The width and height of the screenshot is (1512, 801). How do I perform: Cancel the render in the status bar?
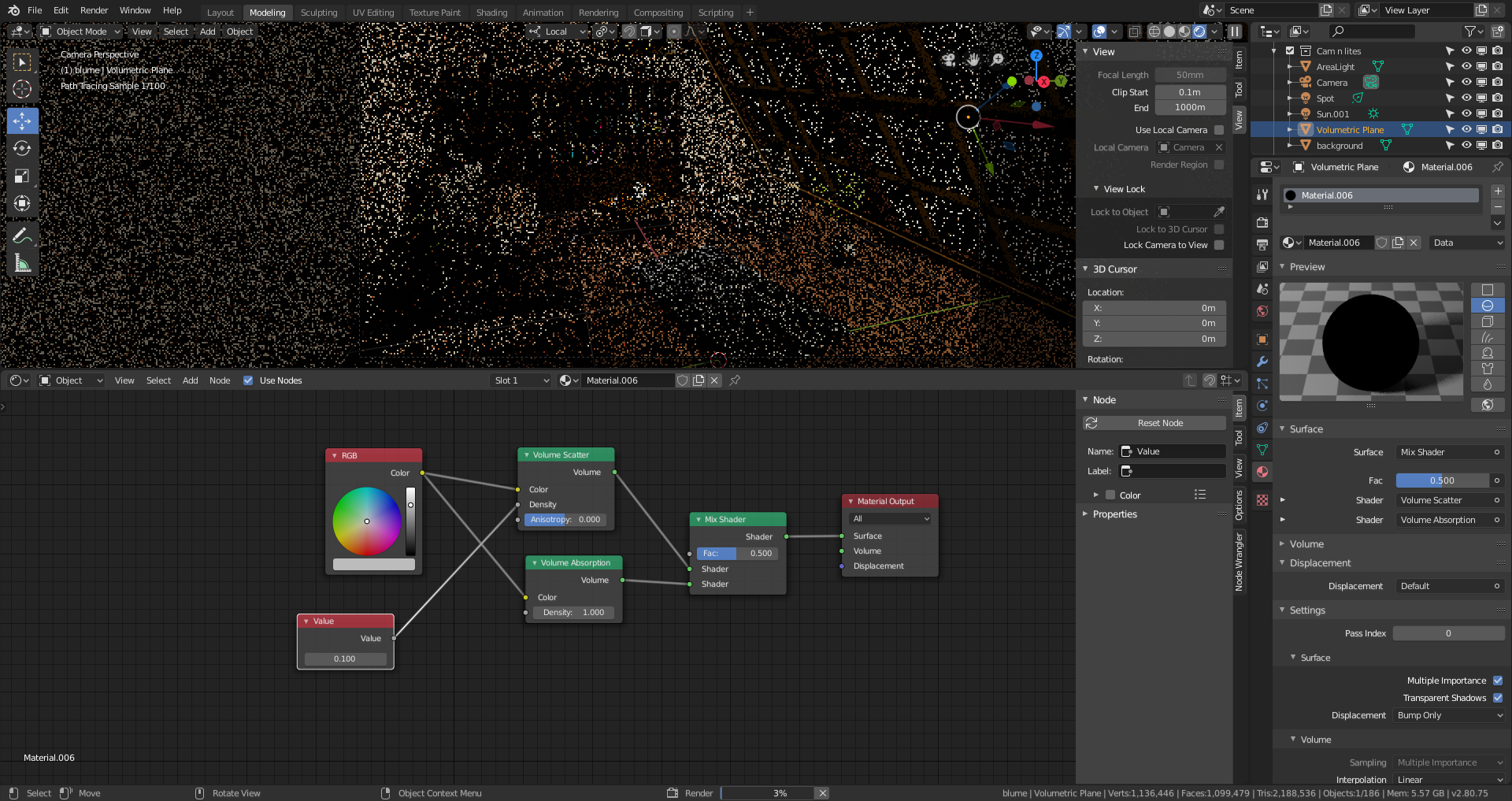[822, 793]
